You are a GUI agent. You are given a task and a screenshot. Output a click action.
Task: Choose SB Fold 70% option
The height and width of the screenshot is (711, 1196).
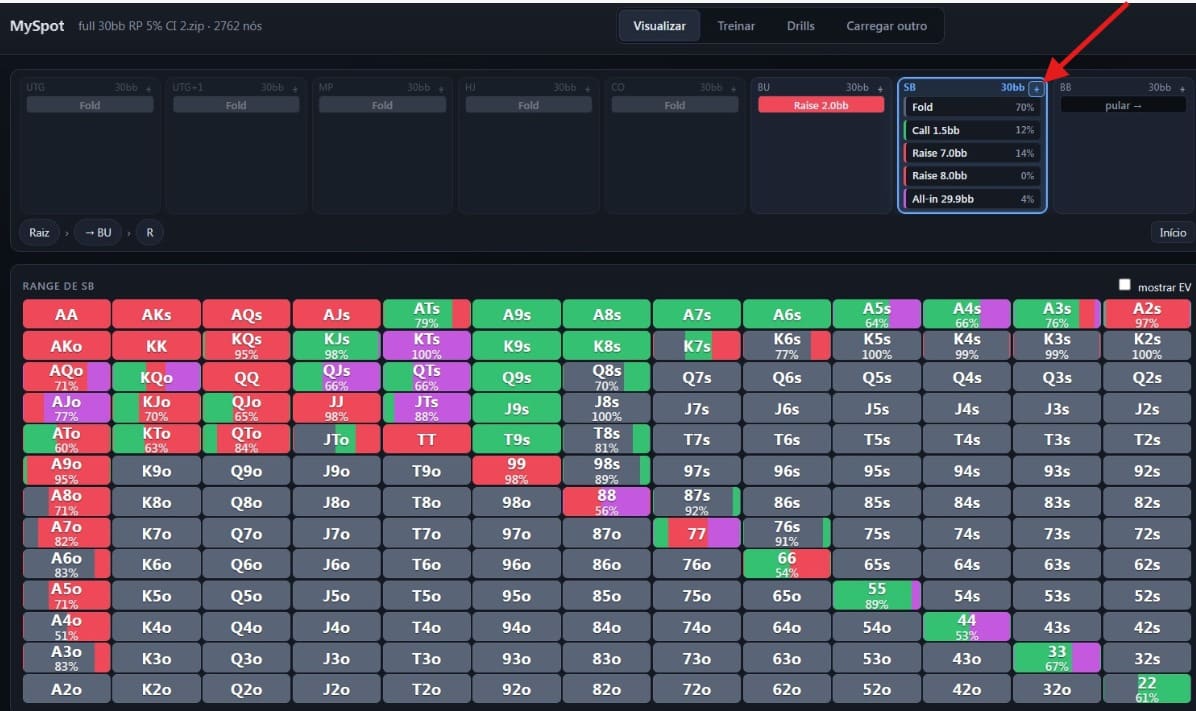pyautogui.click(x=972, y=108)
